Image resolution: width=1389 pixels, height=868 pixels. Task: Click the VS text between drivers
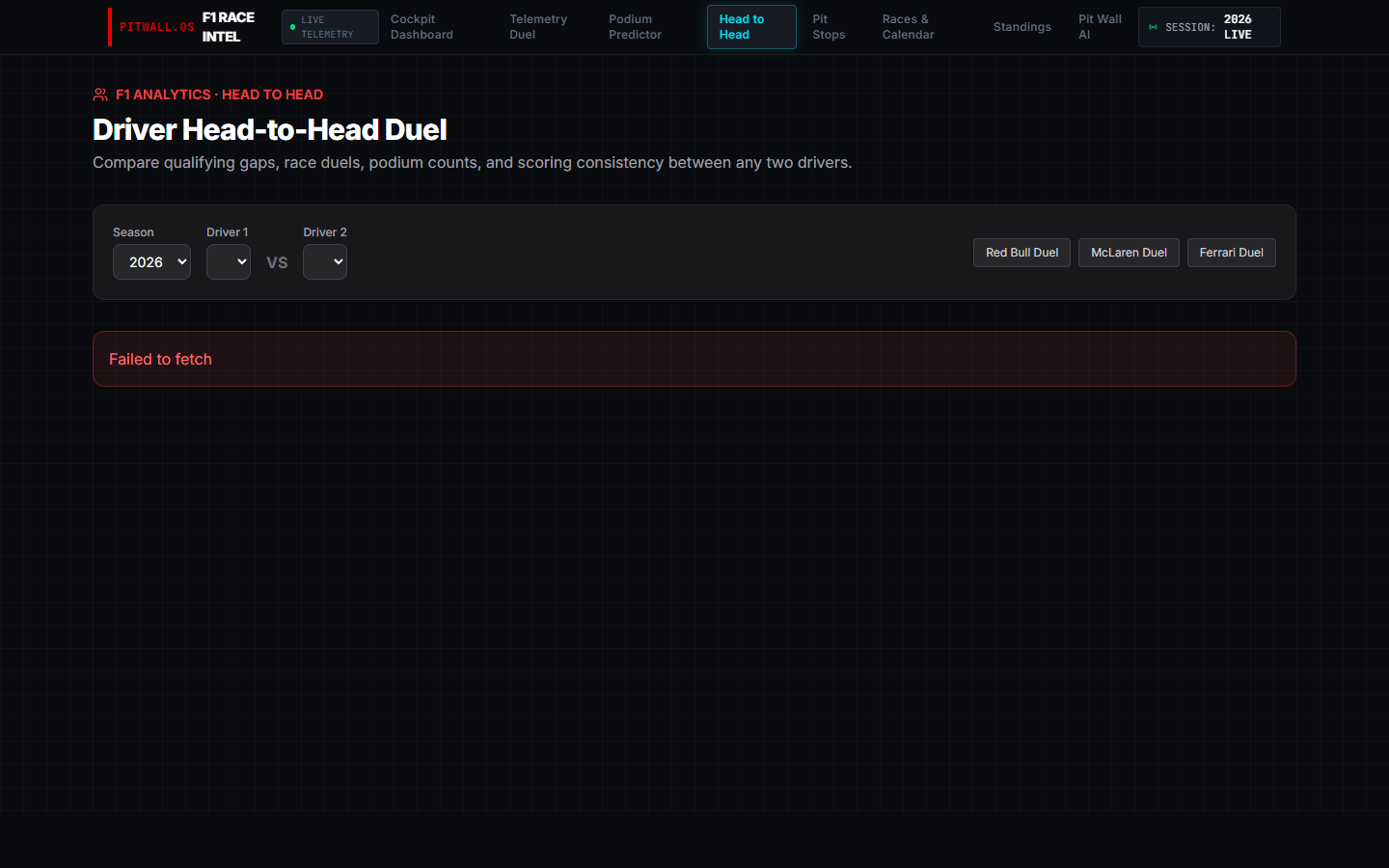pos(277,262)
